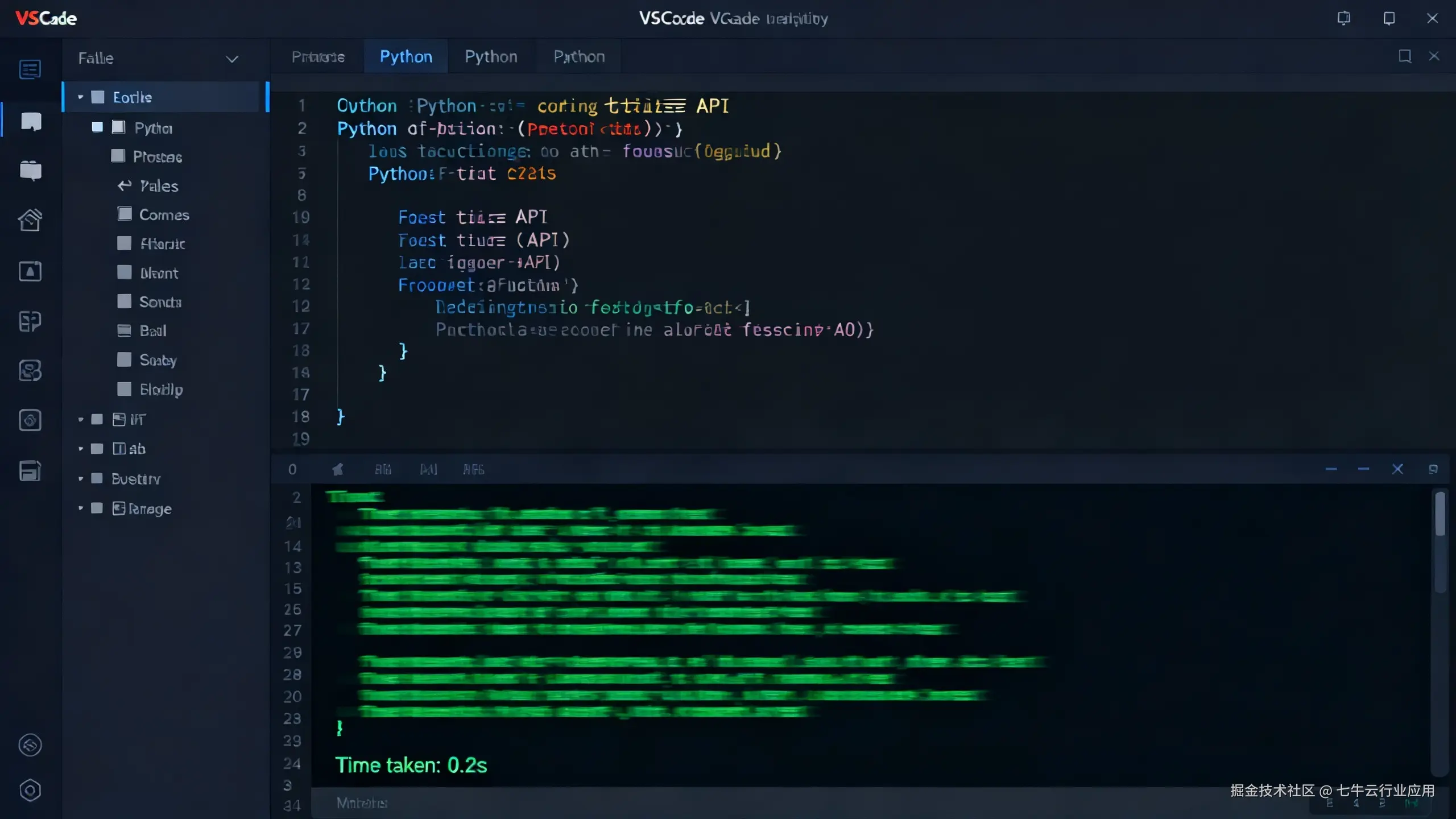
Task: Check the box next to the Soaby item
Action: point(124,359)
